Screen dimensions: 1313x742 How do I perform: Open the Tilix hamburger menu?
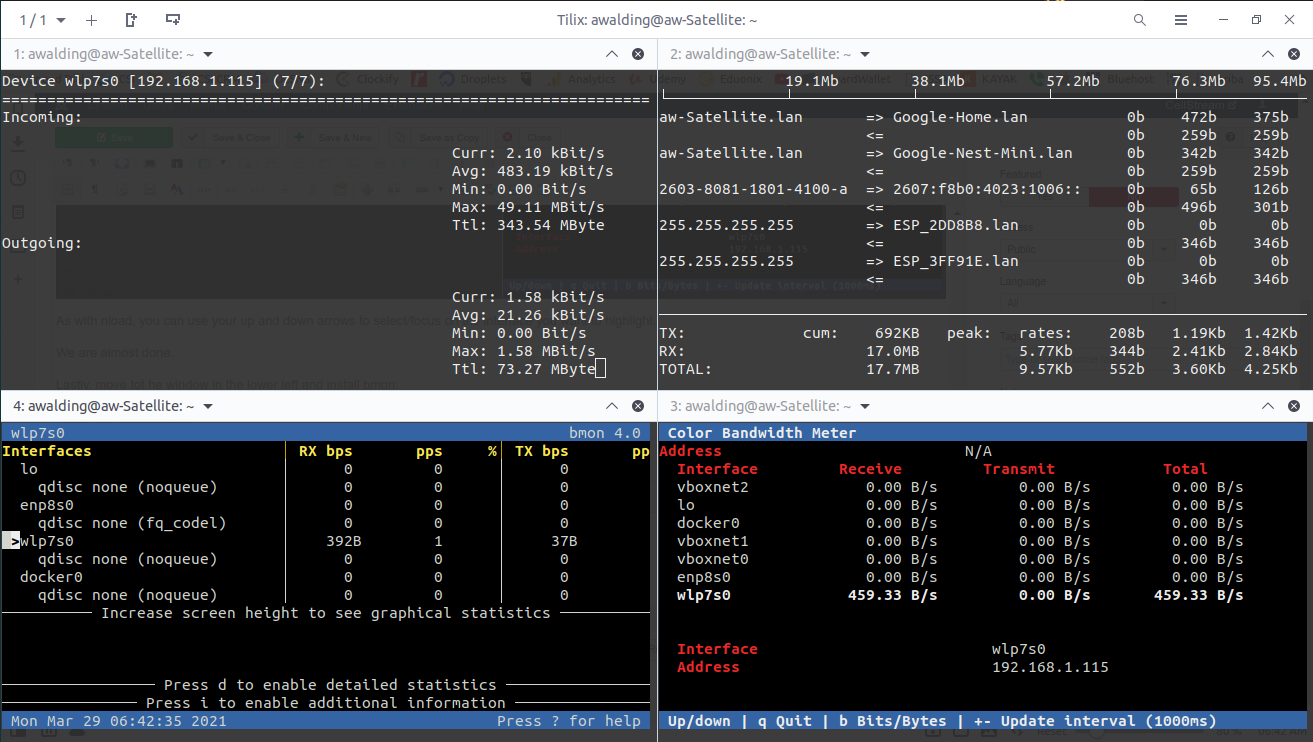(x=1181, y=20)
